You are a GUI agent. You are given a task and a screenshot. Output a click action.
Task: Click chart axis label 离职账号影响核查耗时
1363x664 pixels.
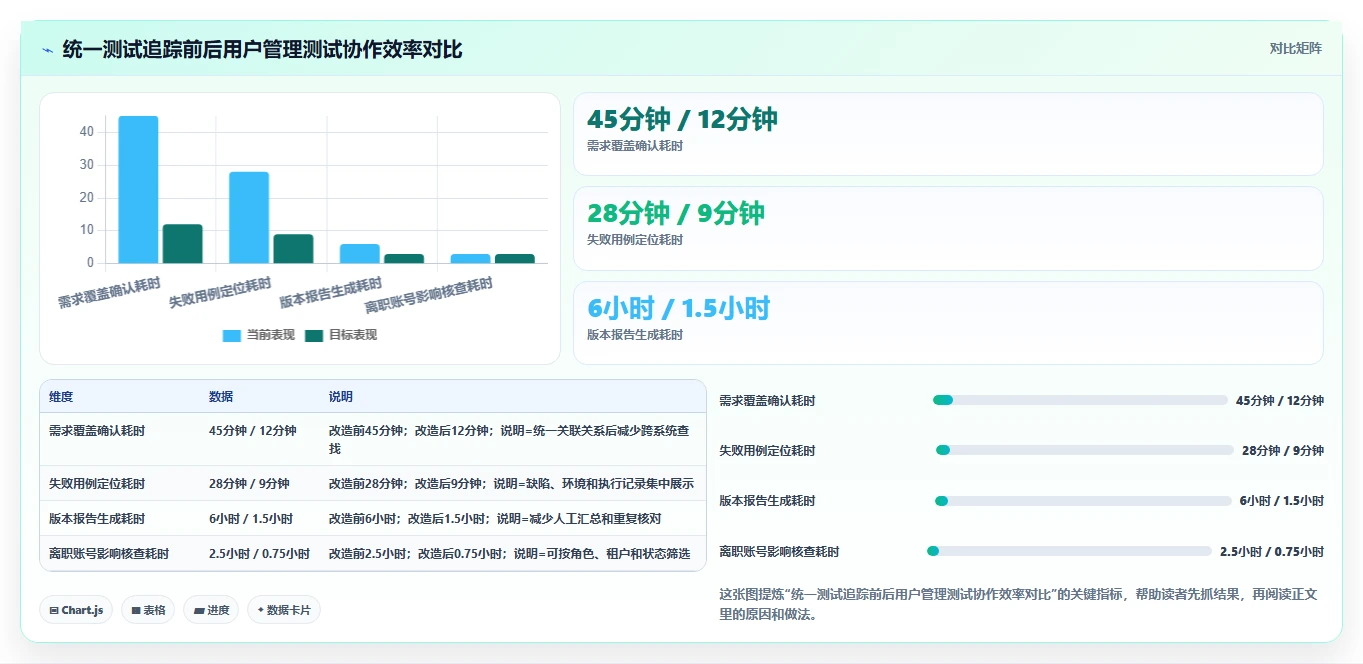pos(429,297)
